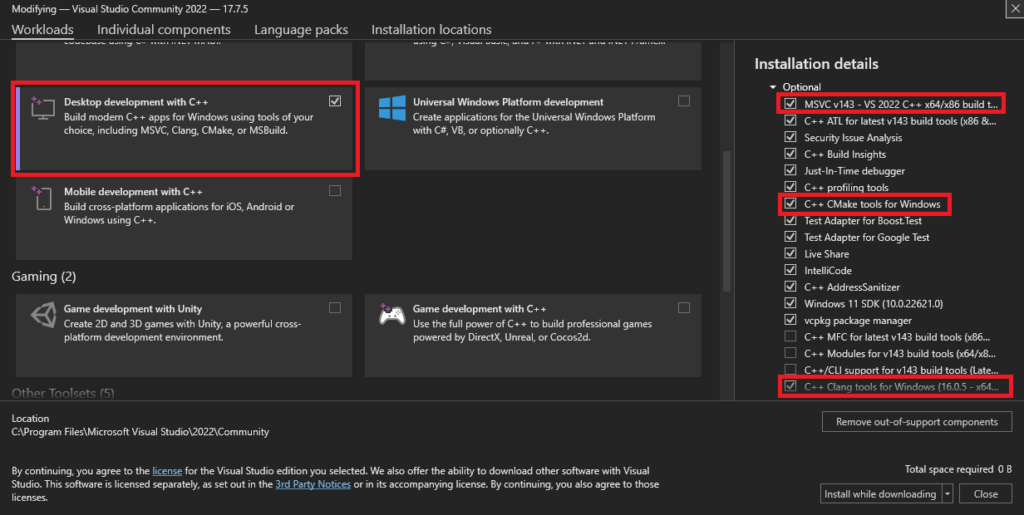
Task: Enable C++ Modules for v143 build tools
Action: [790, 353]
